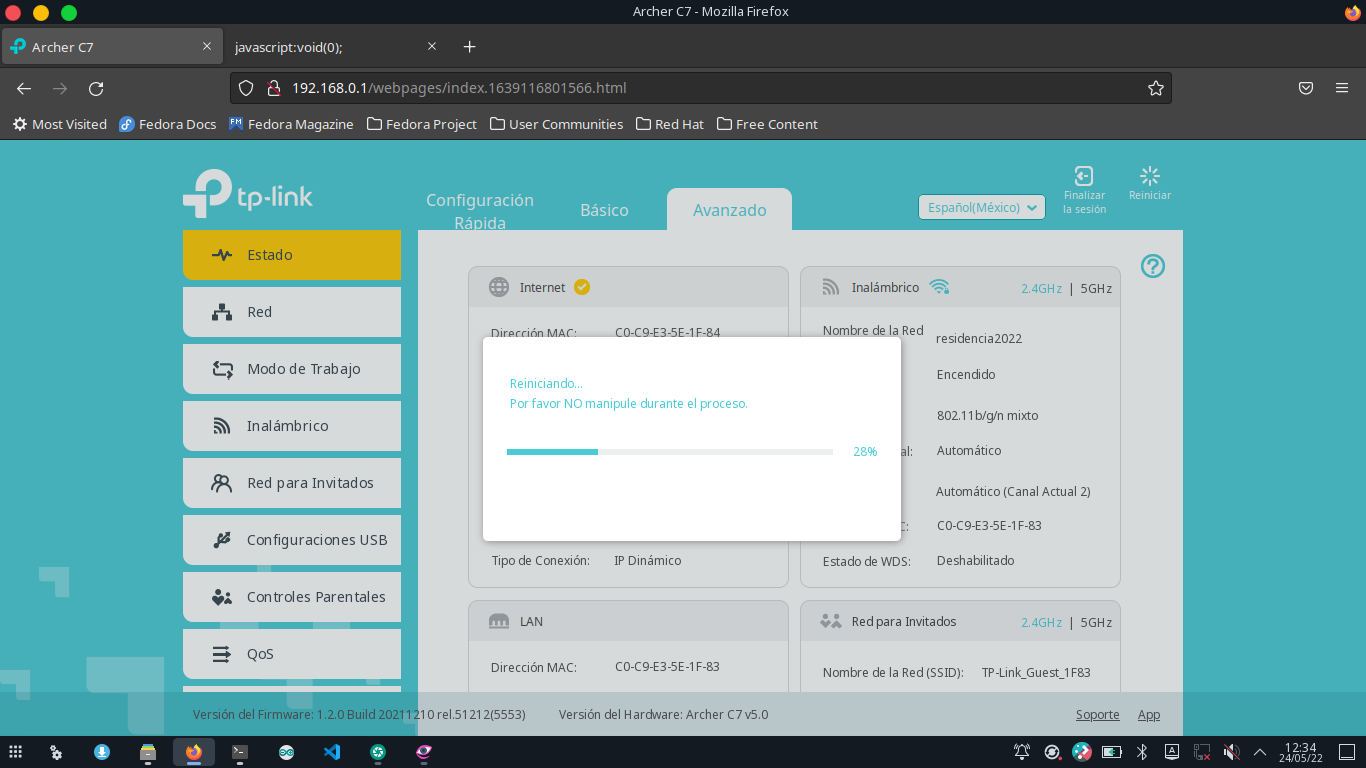Show 2.4GHz wireless info in Inalámbrico card
Screen dimensions: 1366x768
coord(1041,288)
